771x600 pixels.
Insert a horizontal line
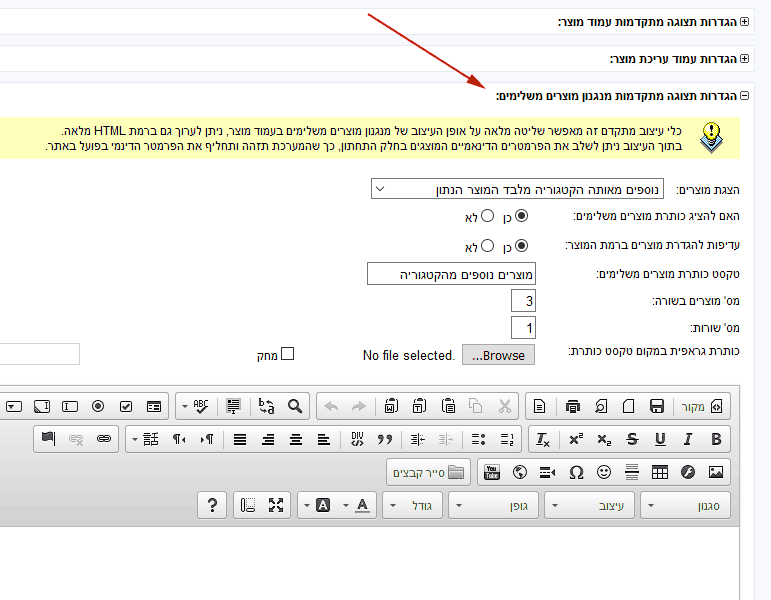click(632, 472)
